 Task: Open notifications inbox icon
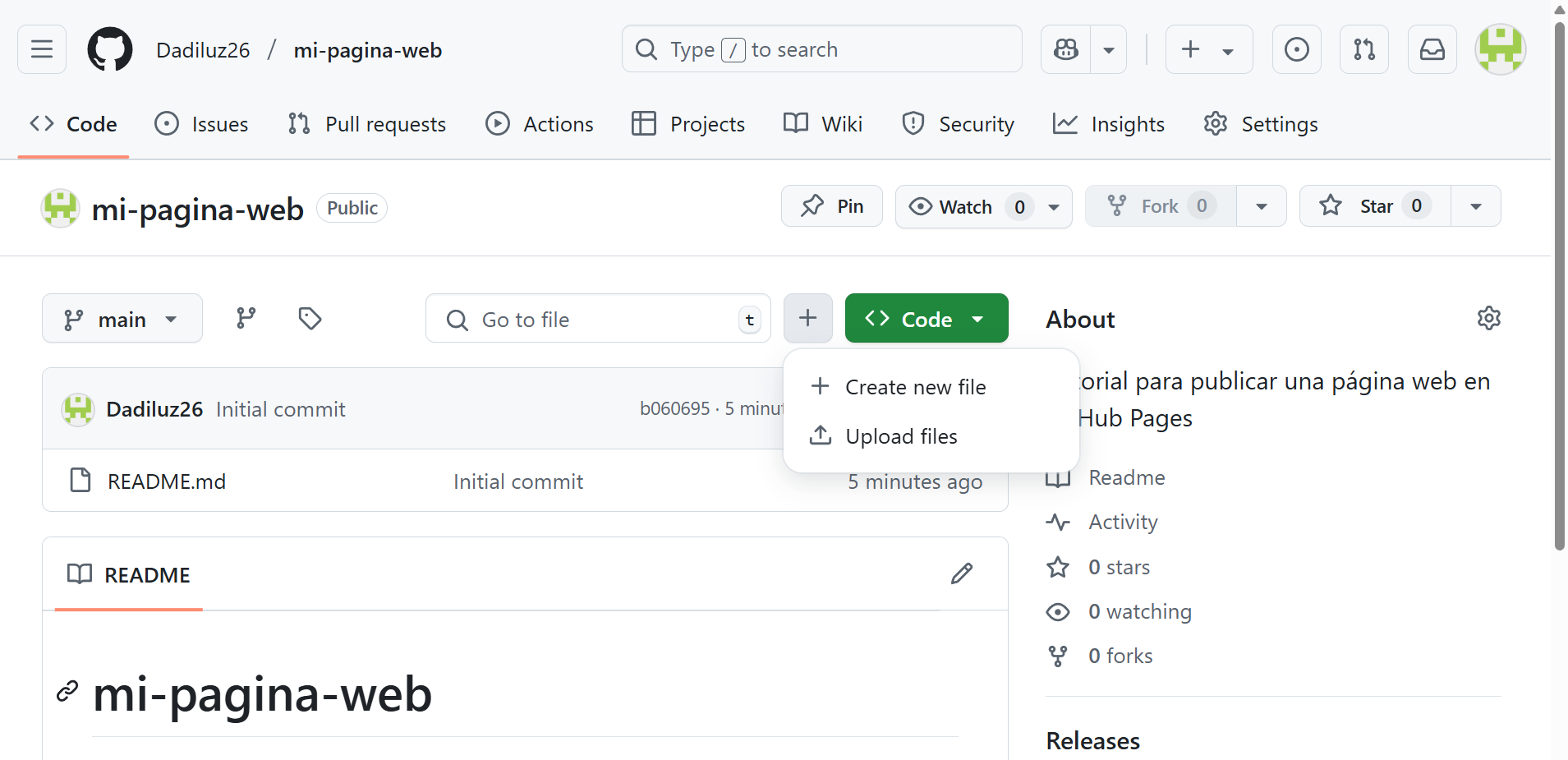1432,49
